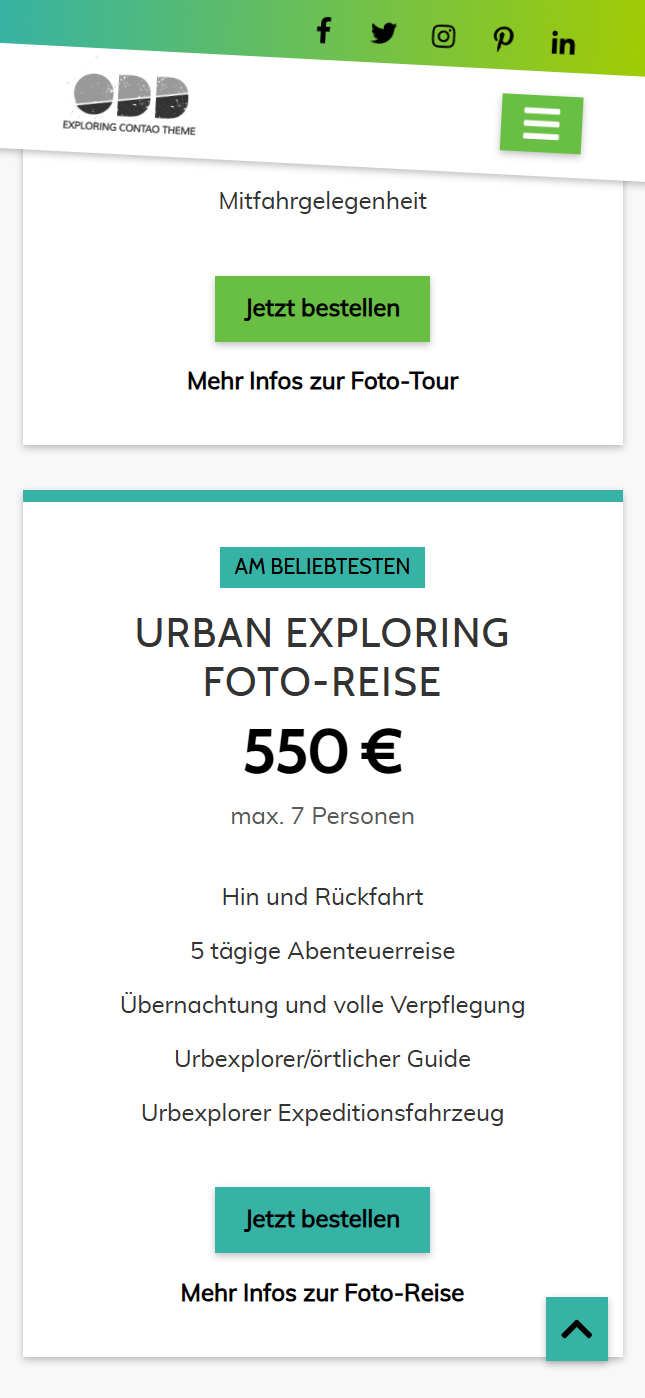Click the AM BELIEBTESTEN badge
This screenshot has height=1398, width=645.
pos(322,567)
